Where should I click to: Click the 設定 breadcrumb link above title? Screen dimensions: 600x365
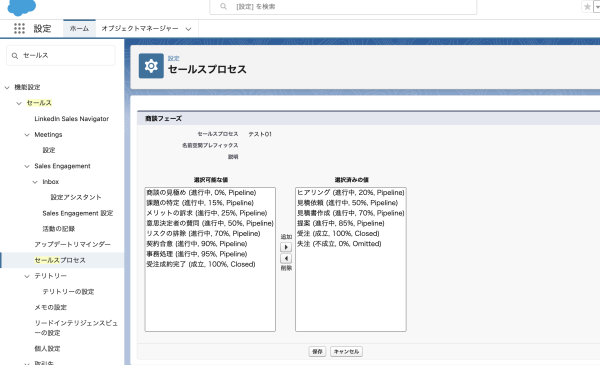coord(173,58)
